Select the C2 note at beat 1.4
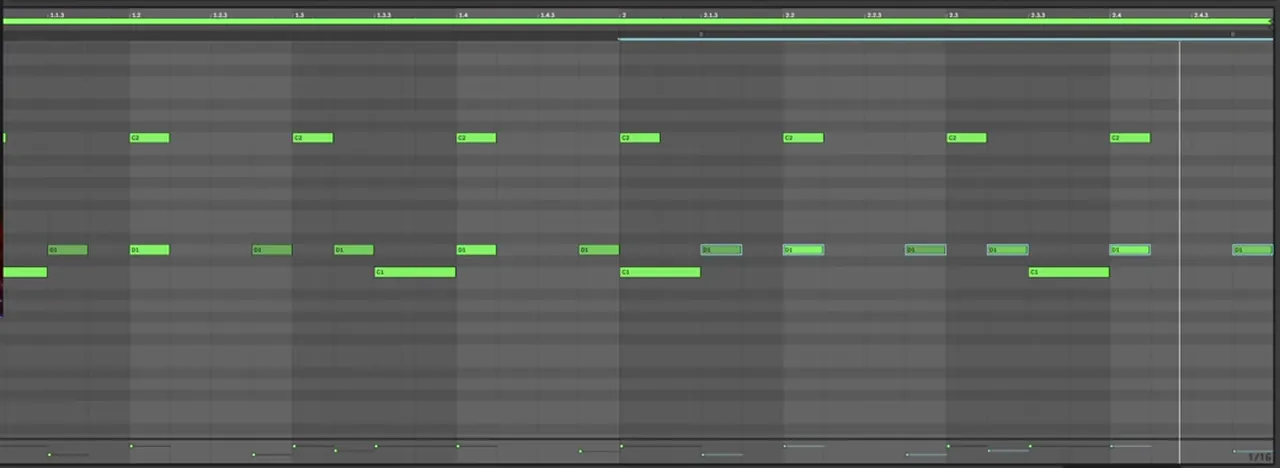The height and width of the screenshot is (468, 1280). (x=477, y=138)
